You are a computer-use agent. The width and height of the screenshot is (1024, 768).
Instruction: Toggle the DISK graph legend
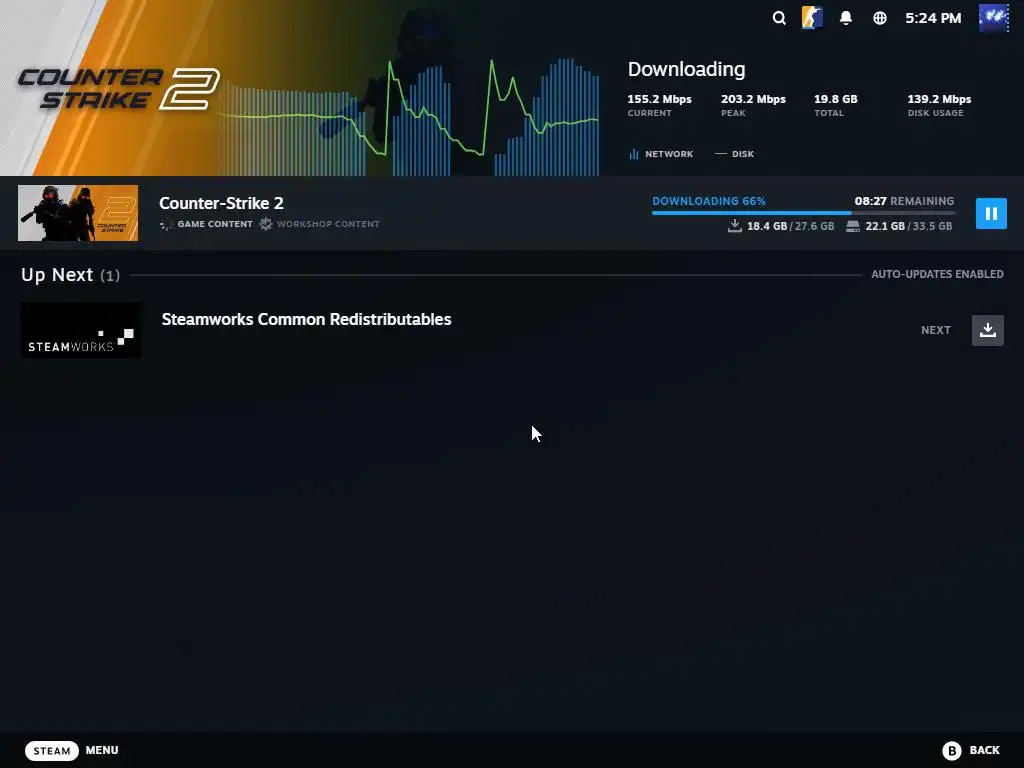tap(734, 154)
